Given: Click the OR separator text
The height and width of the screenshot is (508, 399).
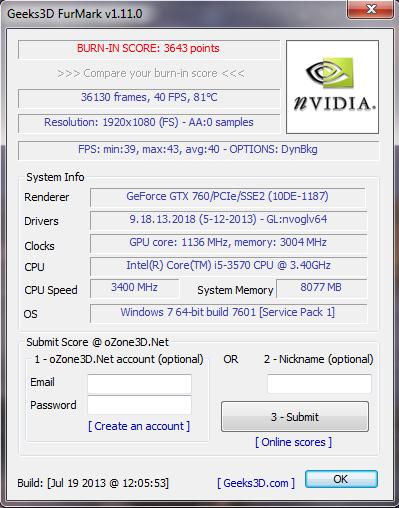Looking at the screenshot, I should tap(231, 359).
